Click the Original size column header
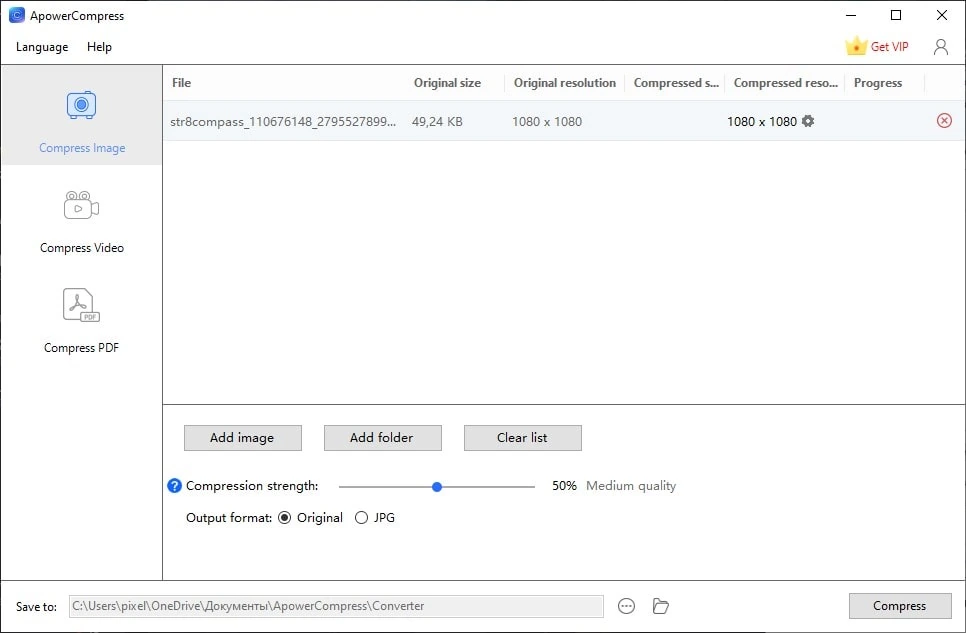 [x=447, y=83]
